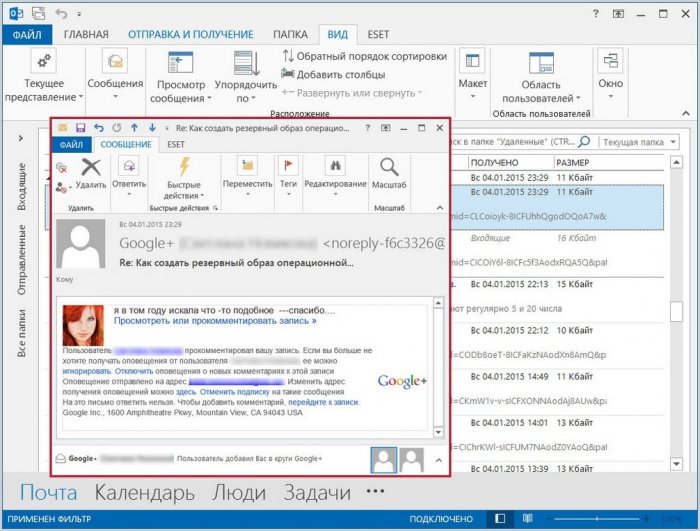Adjust the zoom slider in status bar

596,519
